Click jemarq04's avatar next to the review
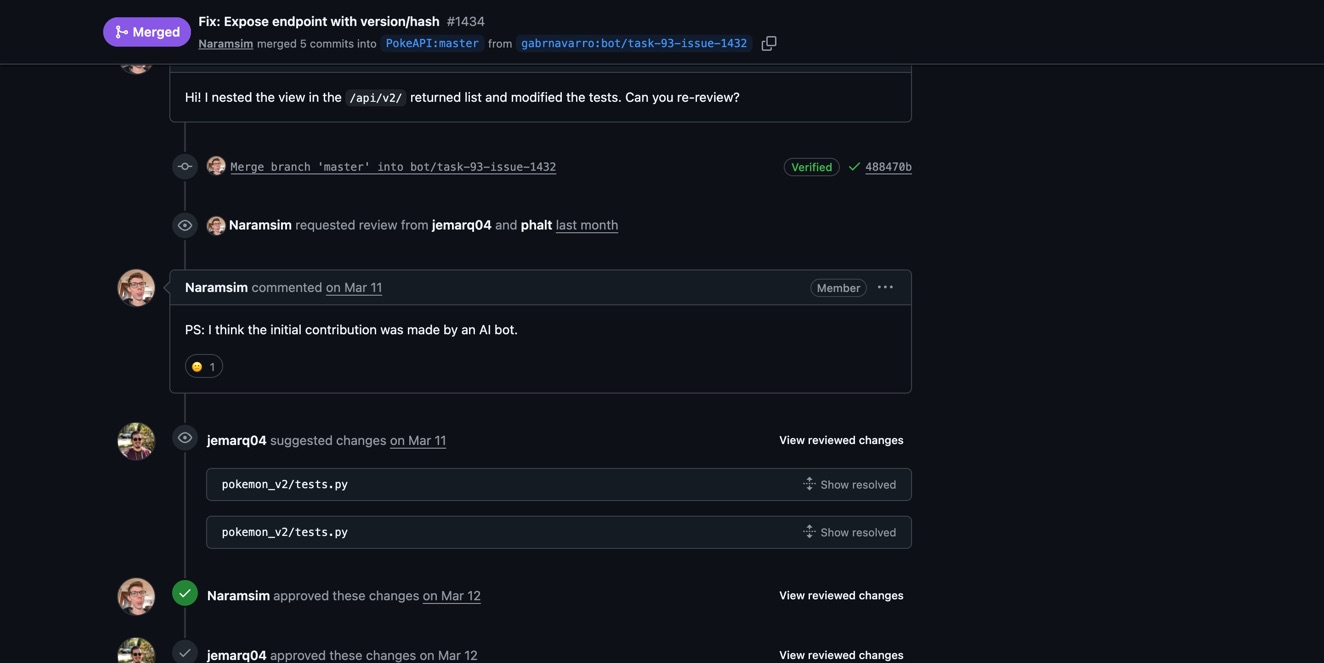The image size is (1324, 663). pyautogui.click(x=136, y=439)
